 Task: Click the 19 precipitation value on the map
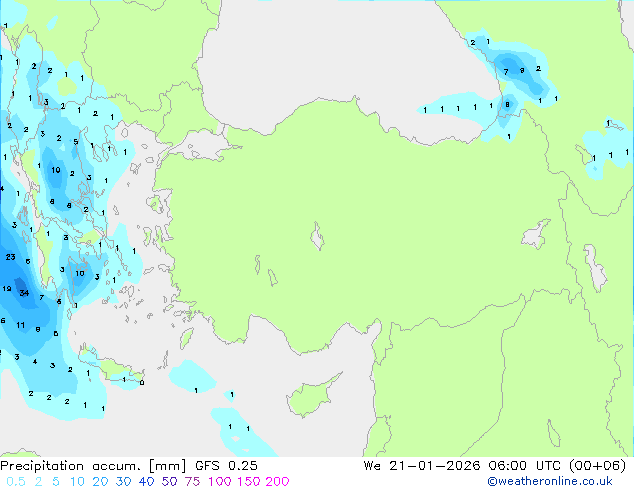click(x=6, y=289)
